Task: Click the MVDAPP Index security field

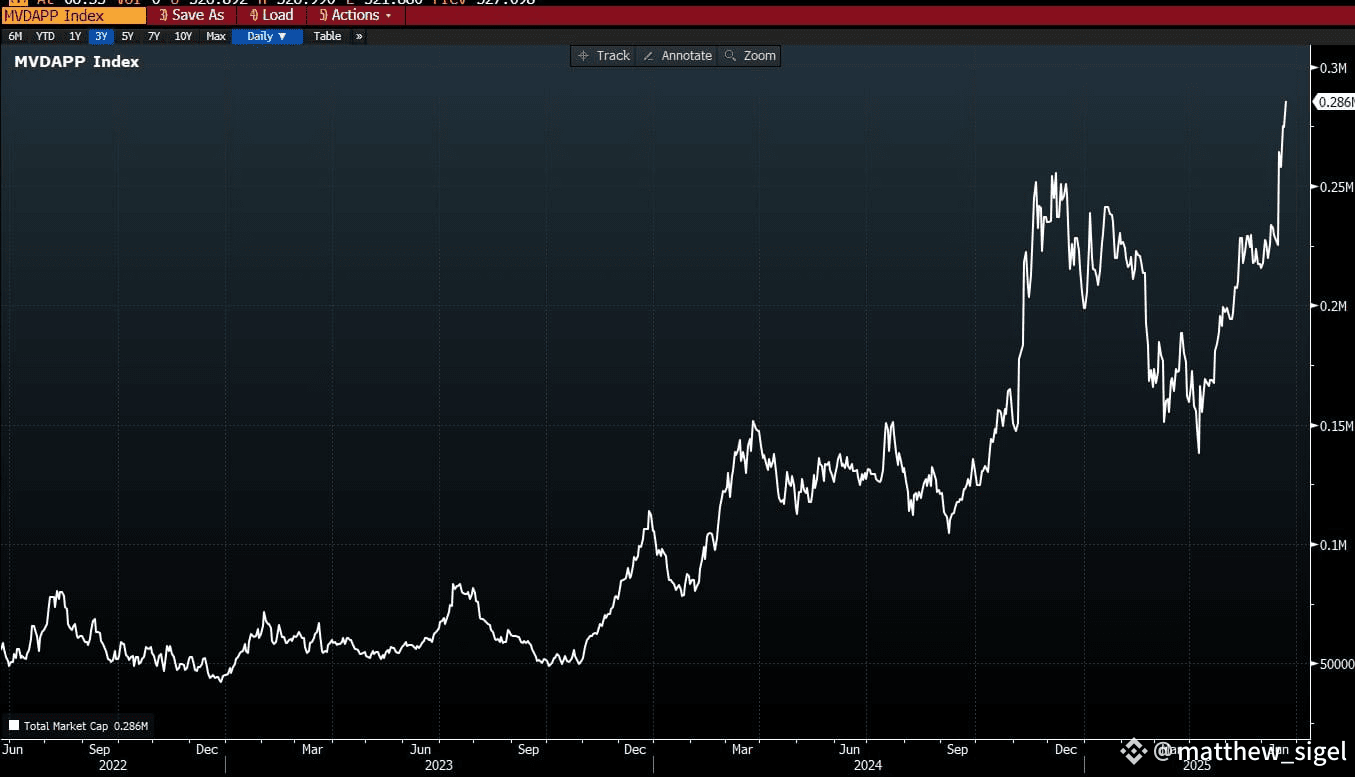Action: (x=73, y=16)
